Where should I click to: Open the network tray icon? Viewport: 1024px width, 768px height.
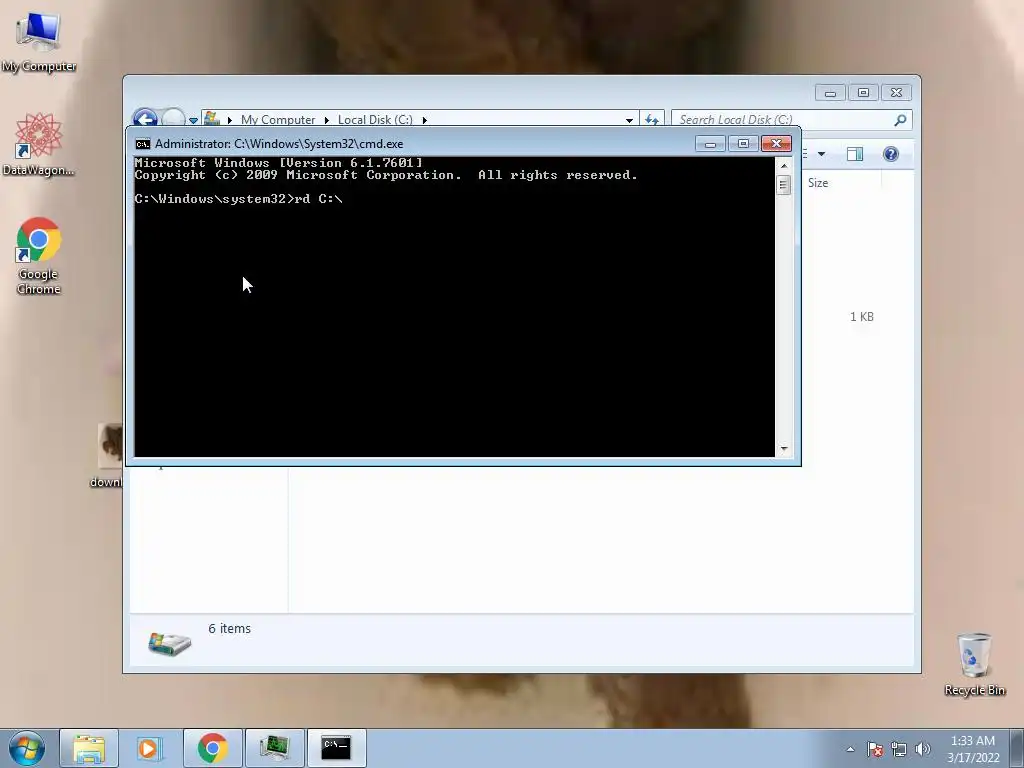point(899,749)
